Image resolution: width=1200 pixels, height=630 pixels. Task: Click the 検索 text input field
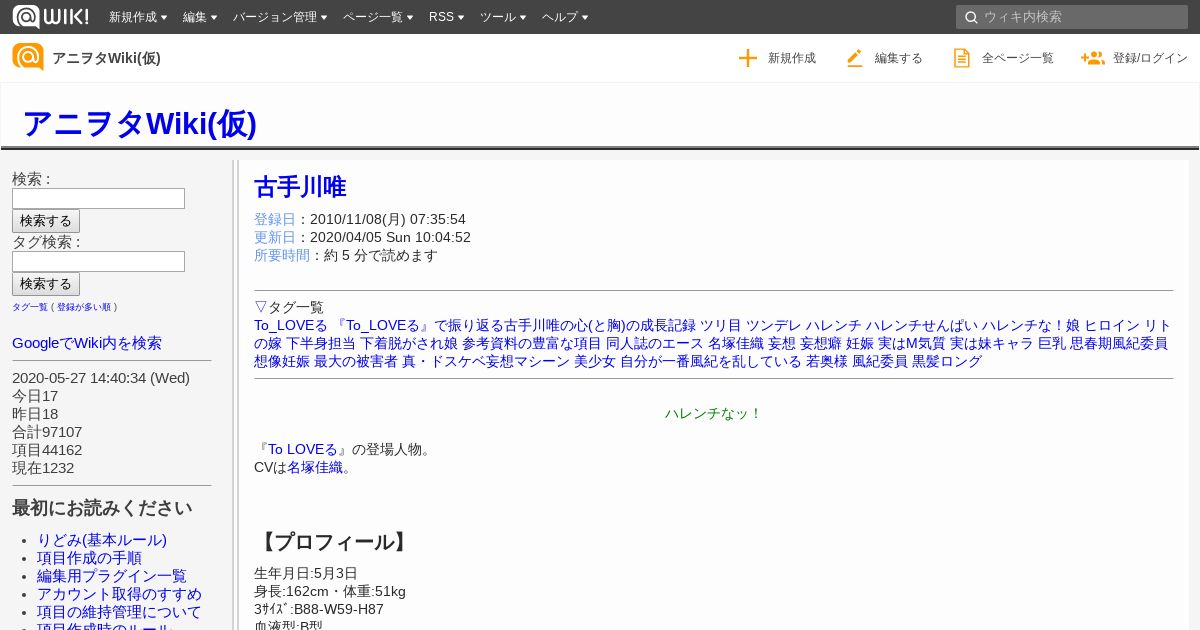(x=98, y=198)
